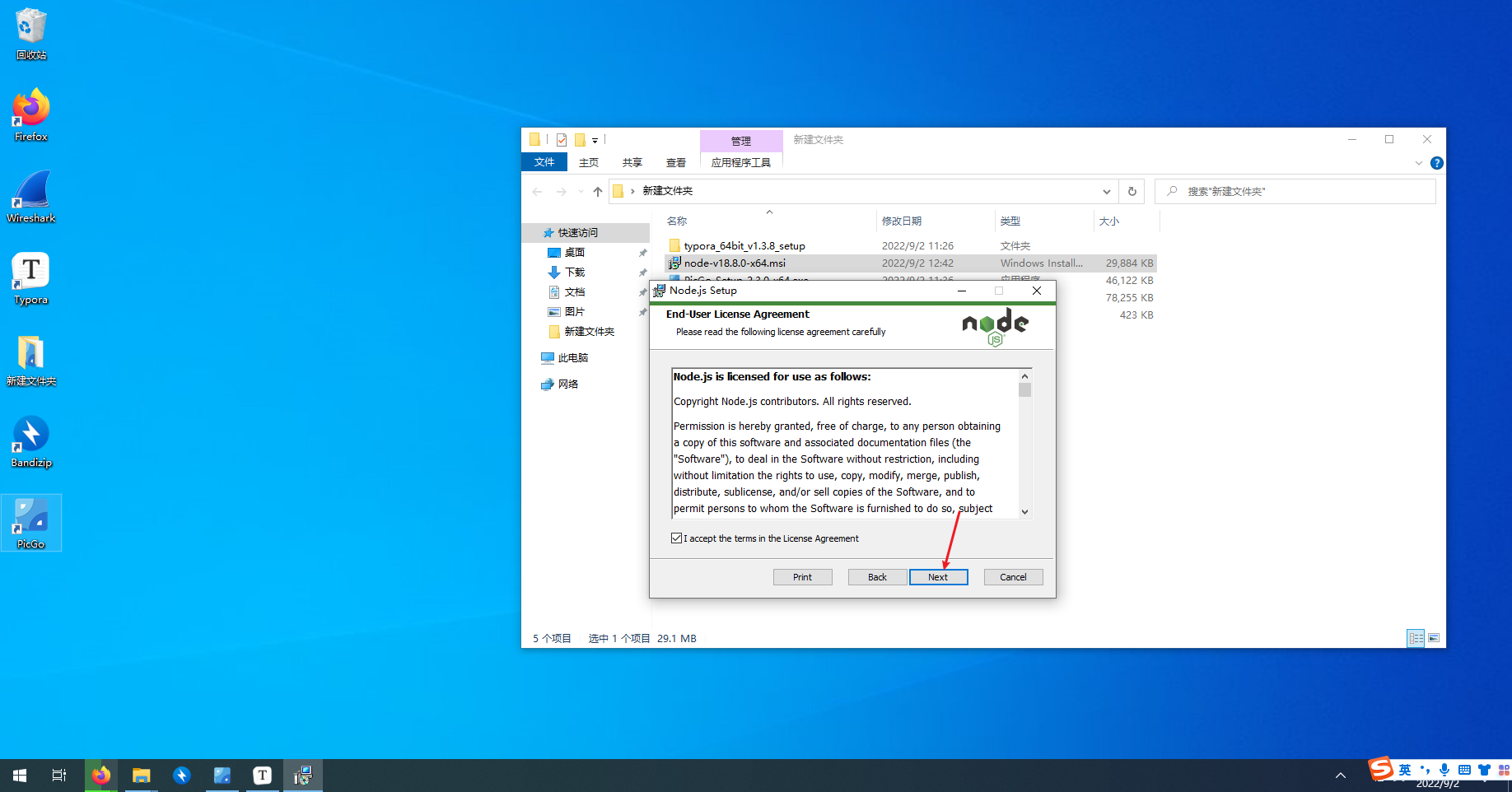1512x792 pixels.
Task: Open the 应用程序工具 ribbon tab
Action: click(x=741, y=162)
